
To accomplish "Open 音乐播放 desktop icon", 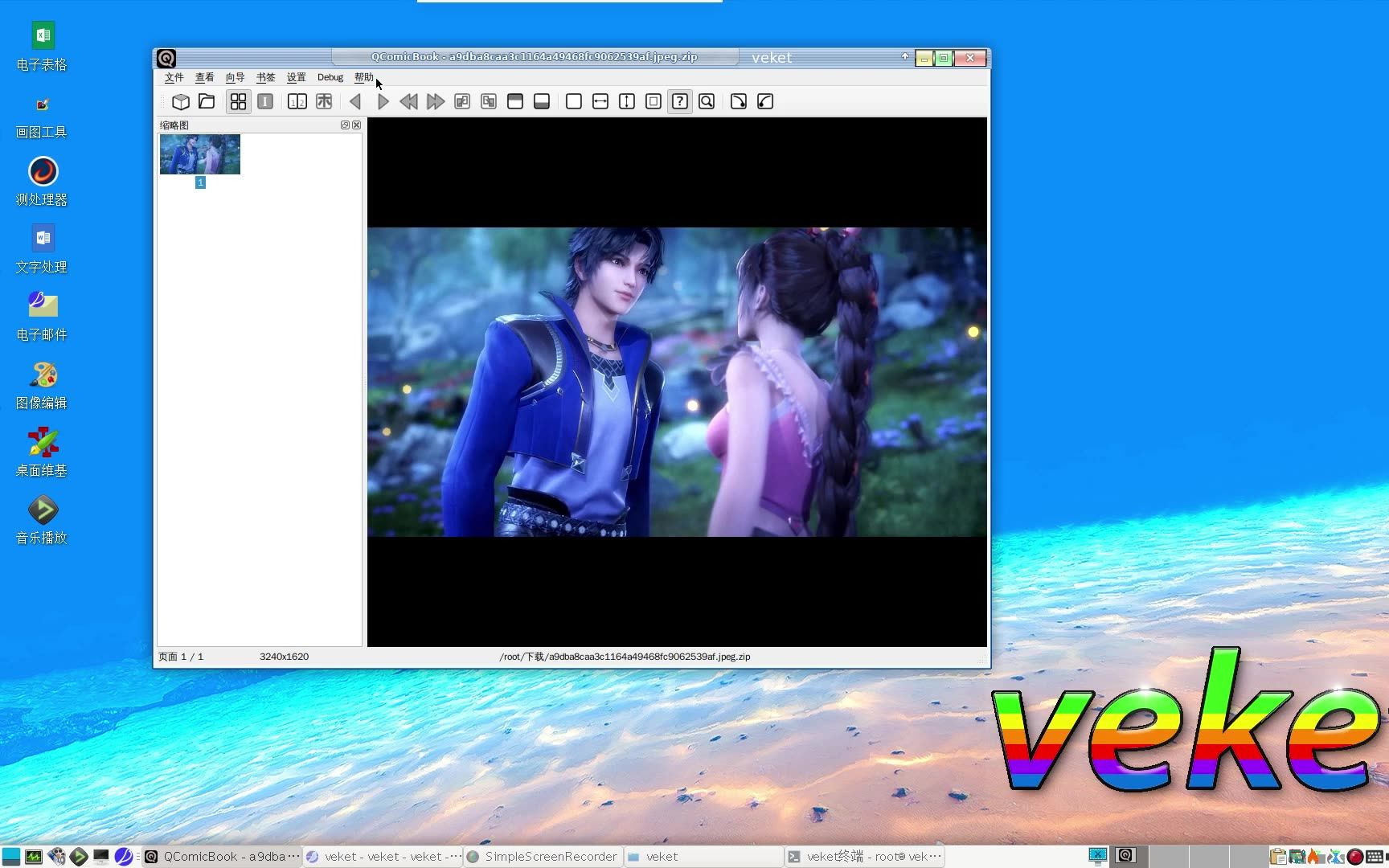I will click(42, 521).
